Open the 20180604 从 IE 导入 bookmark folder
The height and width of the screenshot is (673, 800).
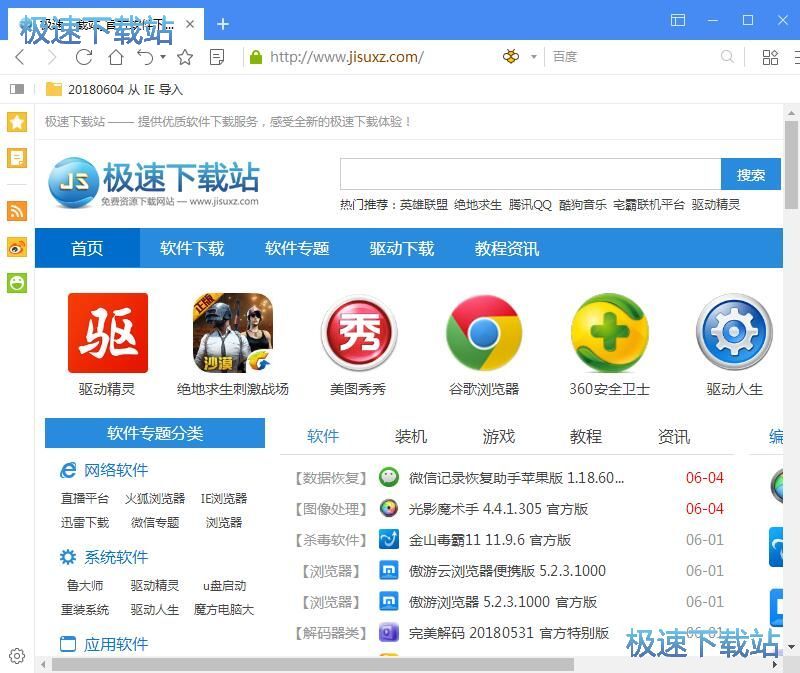[x=114, y=89]
